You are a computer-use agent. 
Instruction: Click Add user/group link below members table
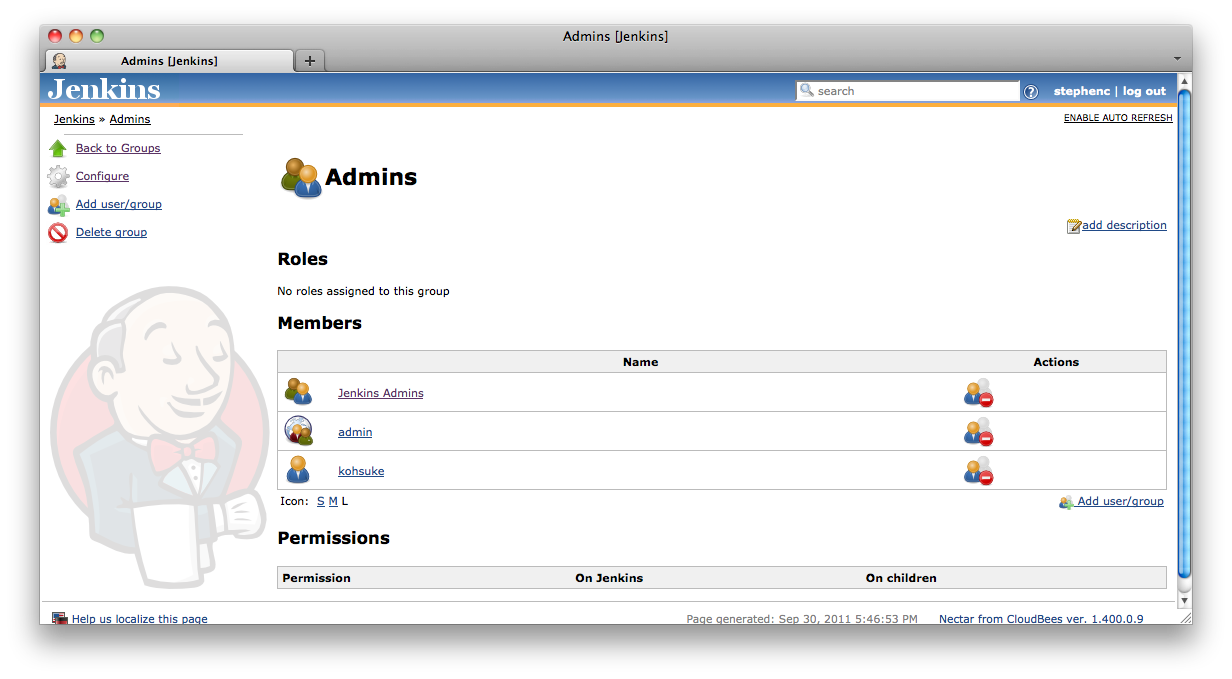point(1120,501)
